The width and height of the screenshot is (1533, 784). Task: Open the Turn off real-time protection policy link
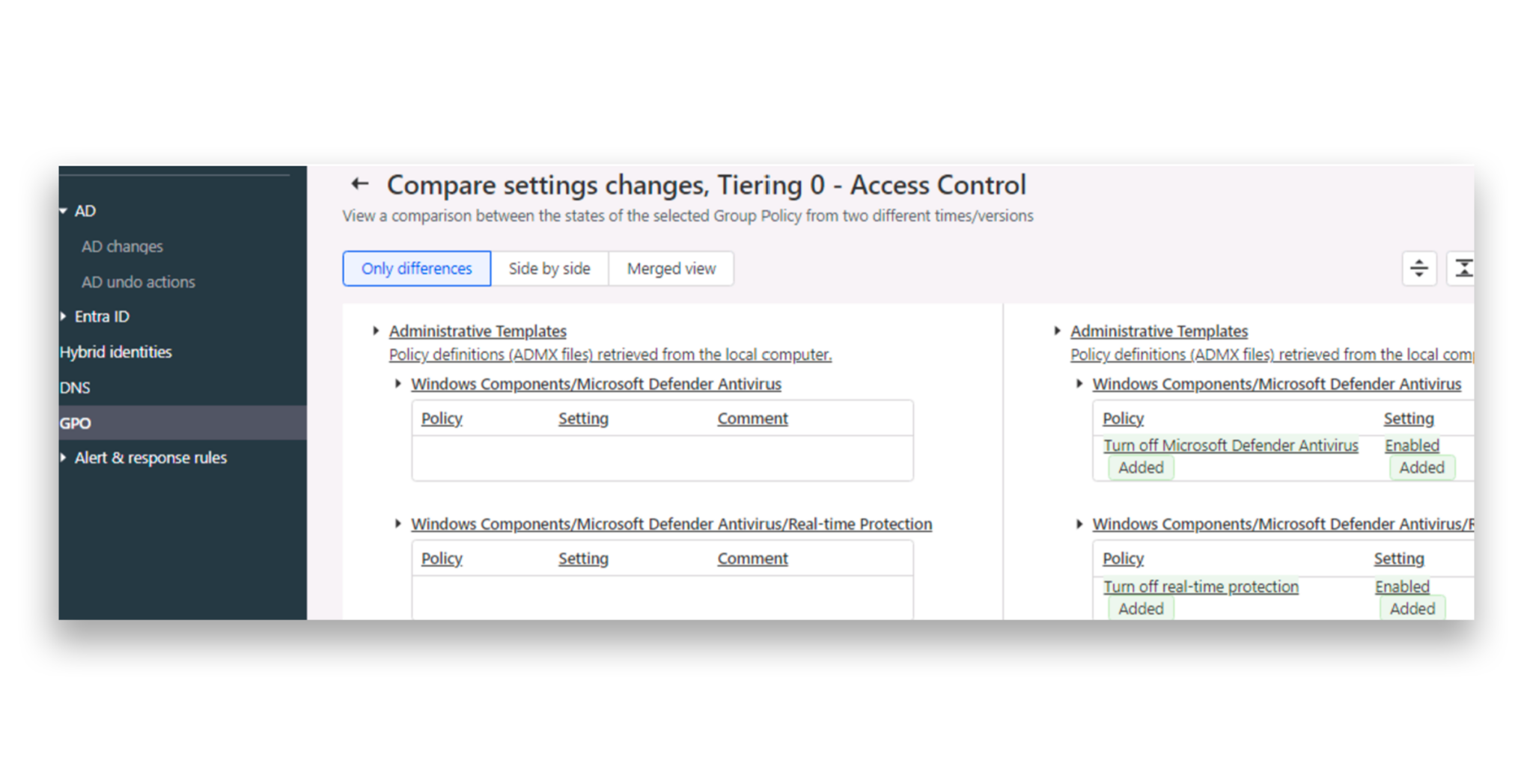click(1201, 587)
